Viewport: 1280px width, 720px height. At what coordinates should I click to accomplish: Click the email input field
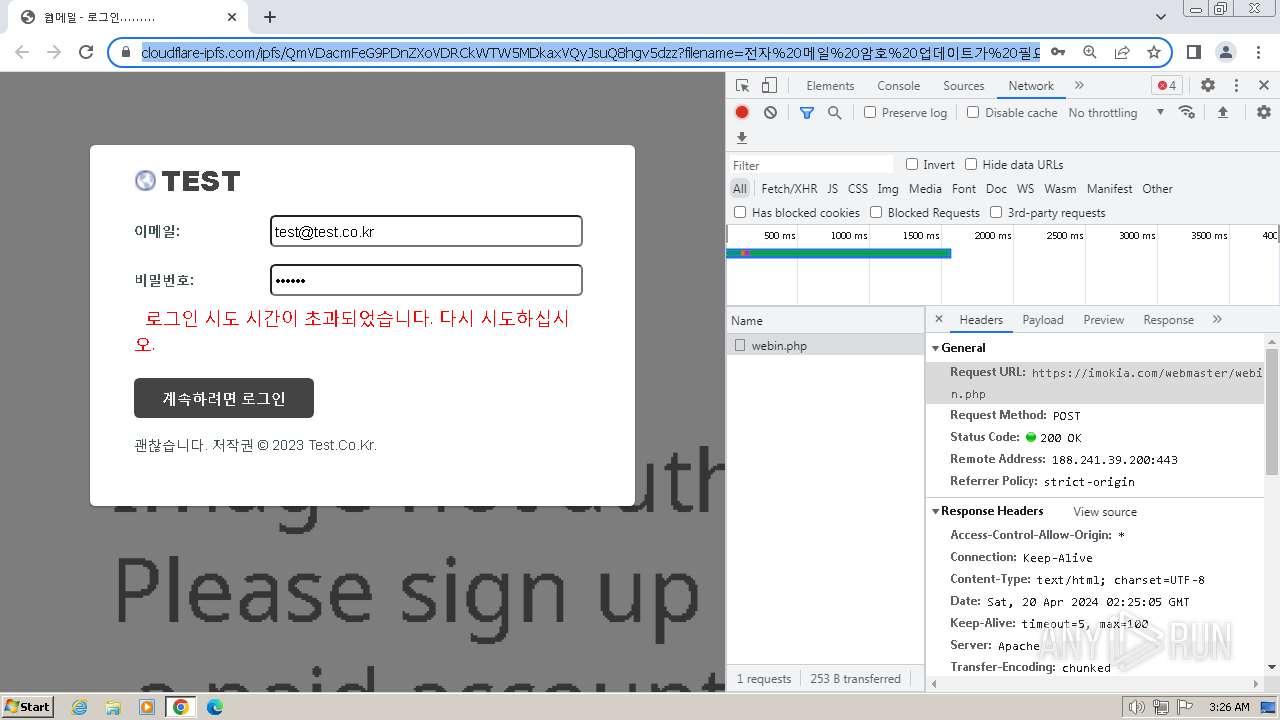tap(426, 231)
